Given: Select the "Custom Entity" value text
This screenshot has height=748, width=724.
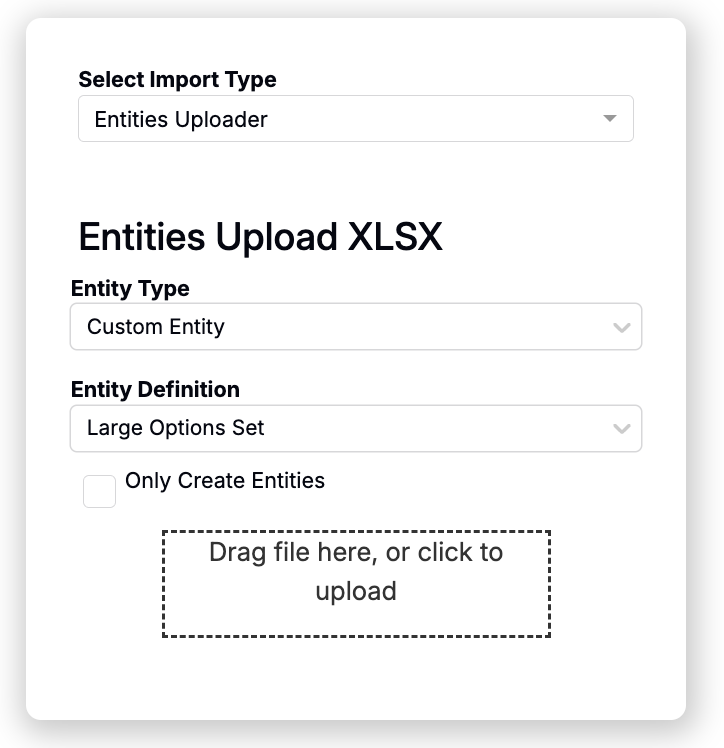Looking at the screenshot, I should tap(156, 327).
